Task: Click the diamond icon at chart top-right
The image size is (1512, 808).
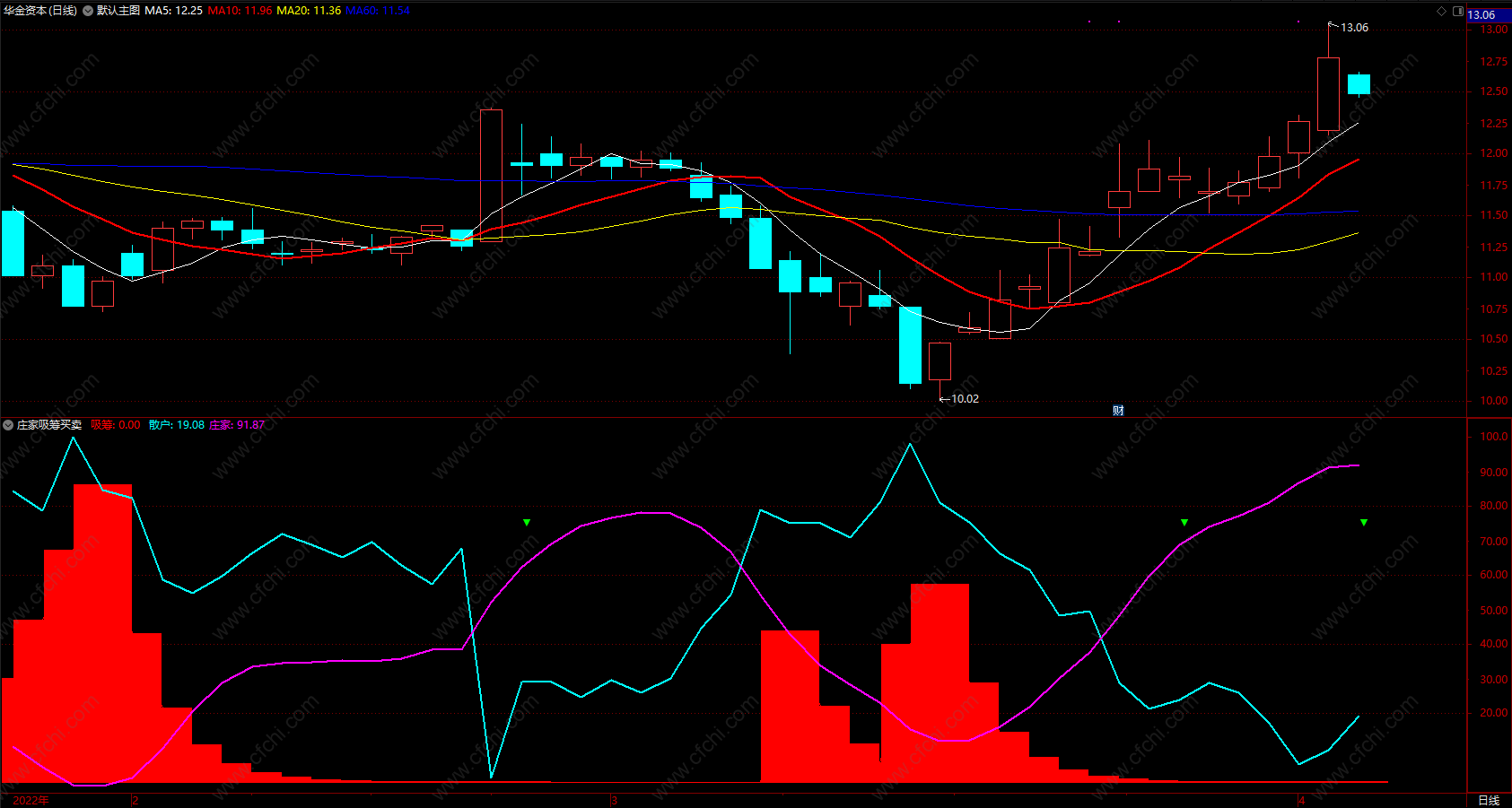Action: pyautogui.click(x=1442, y=11)
